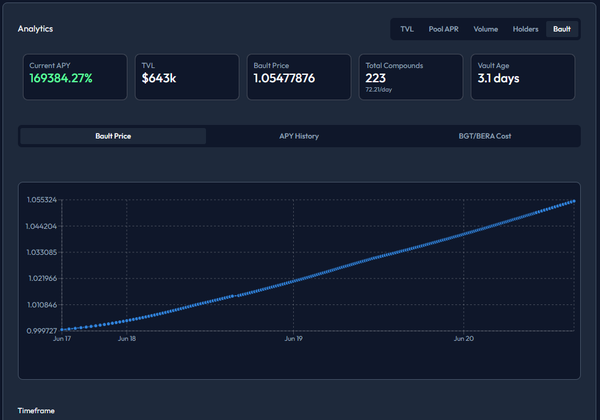600x420 pixels.
Task: Click the TVL $643k stat card
Action: click(187, 76)
